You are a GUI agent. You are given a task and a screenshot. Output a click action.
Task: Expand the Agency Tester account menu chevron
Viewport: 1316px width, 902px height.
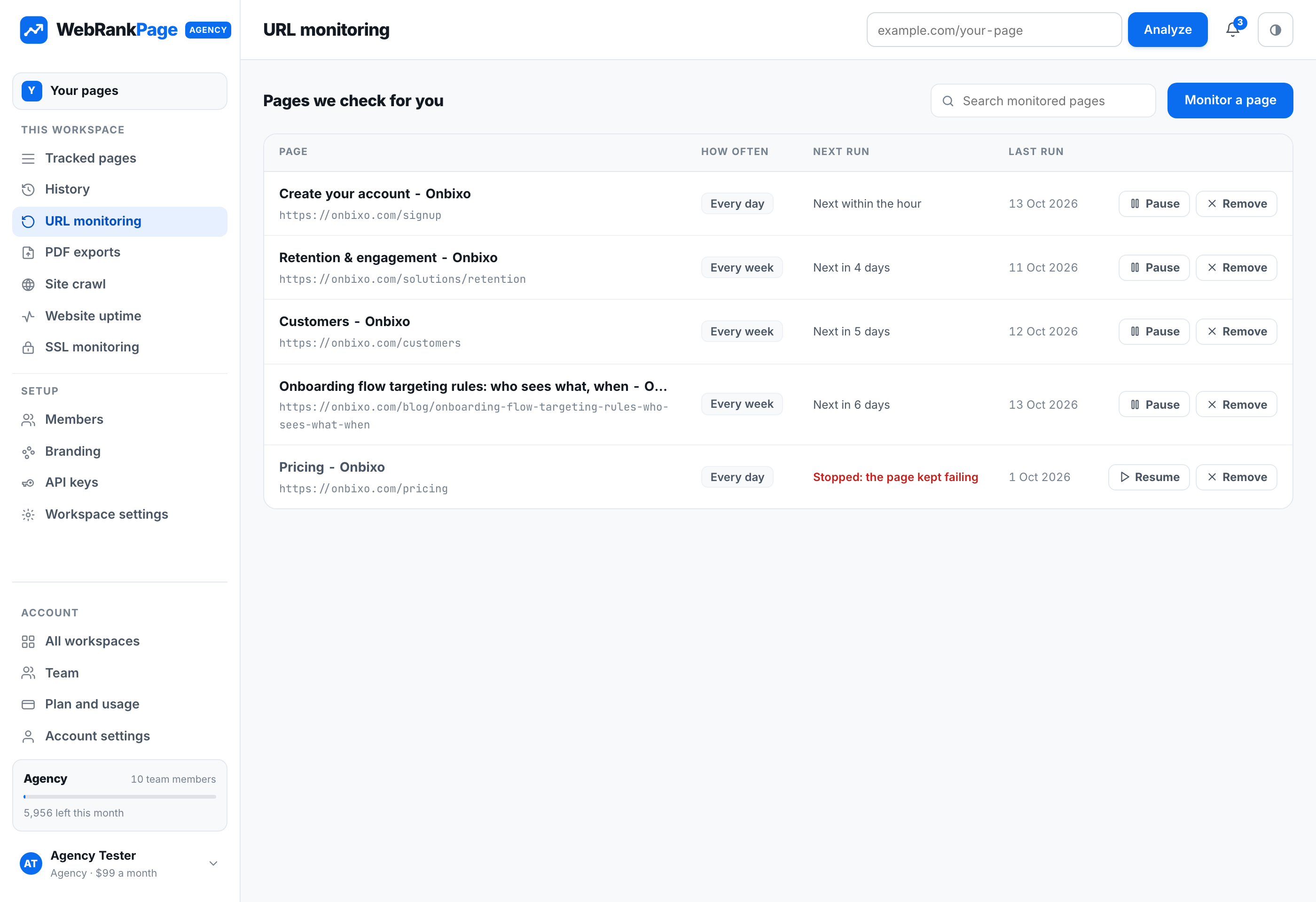click(x=213, y=863)
